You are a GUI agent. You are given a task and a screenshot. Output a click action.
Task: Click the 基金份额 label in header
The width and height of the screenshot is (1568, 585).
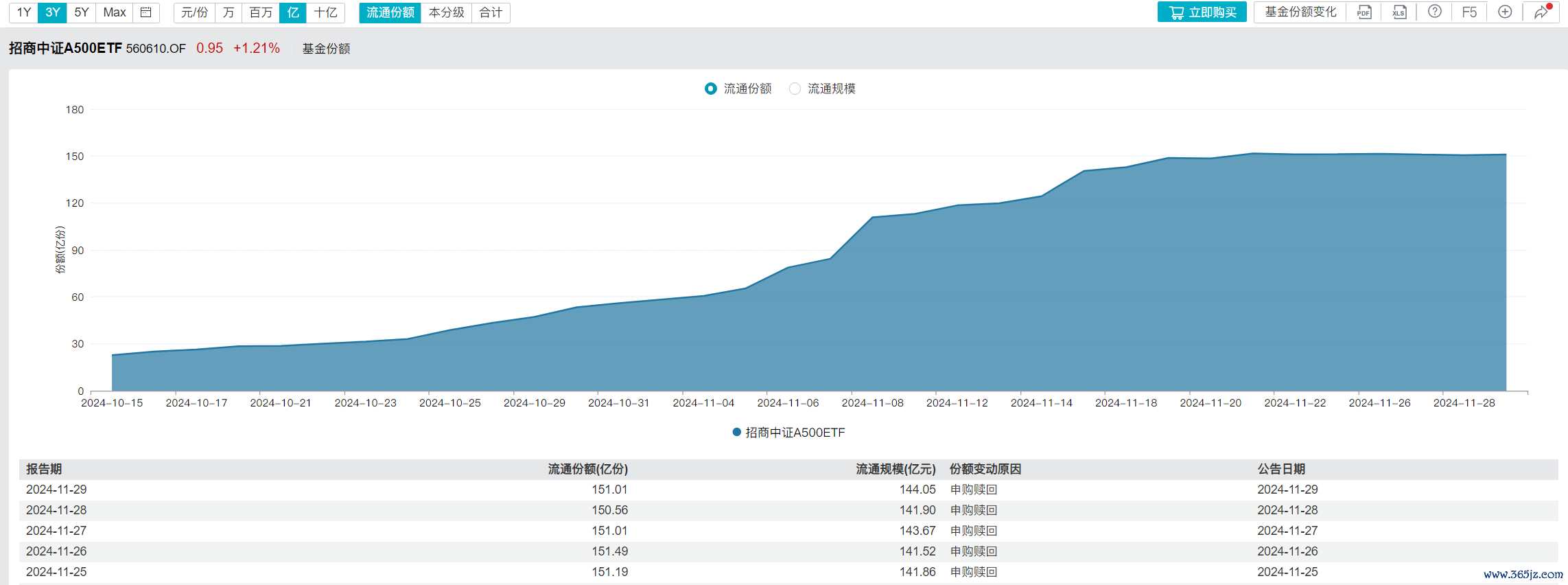point(327,49)
